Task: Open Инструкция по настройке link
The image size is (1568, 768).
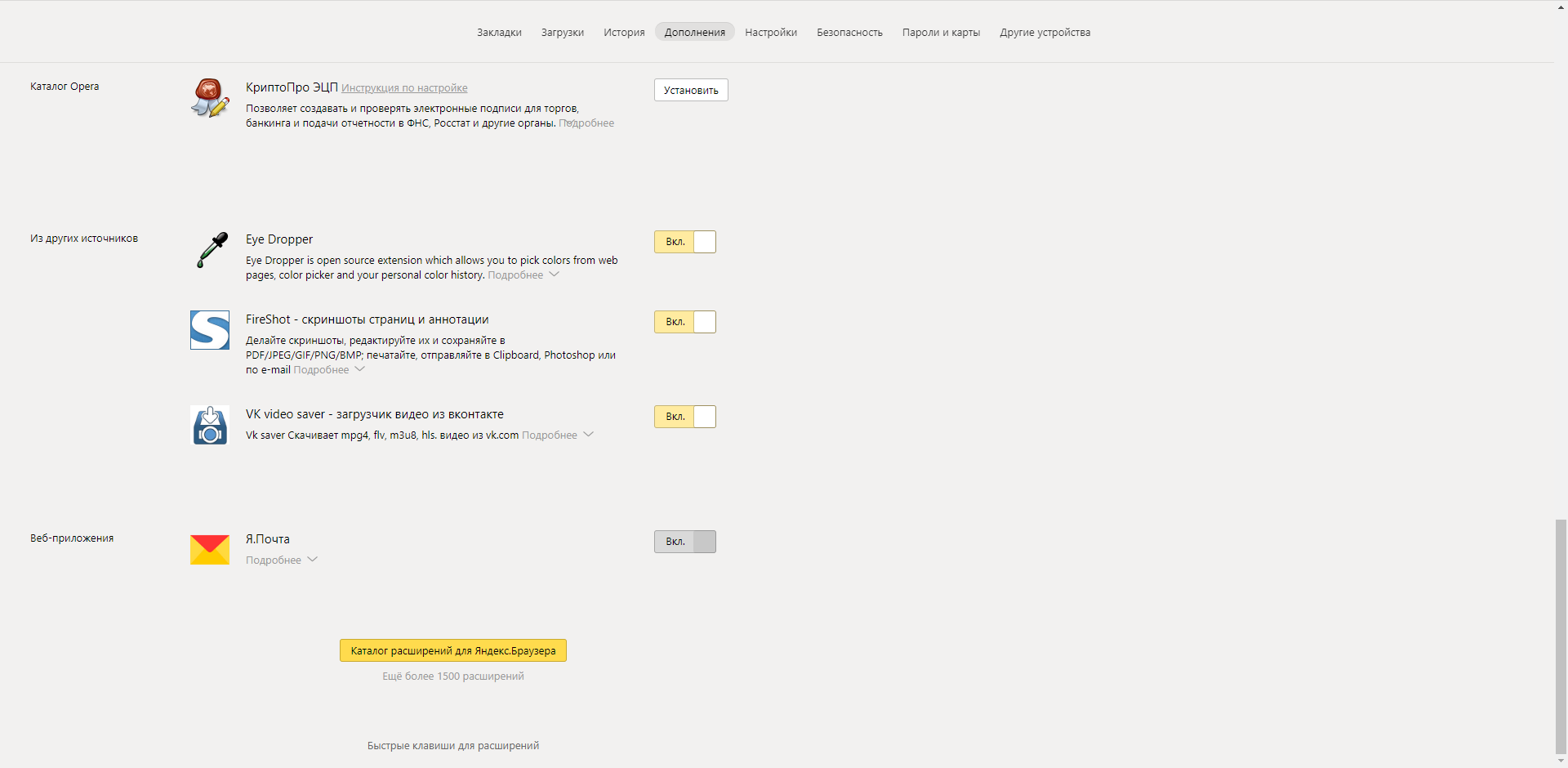Action: point(404,88)
